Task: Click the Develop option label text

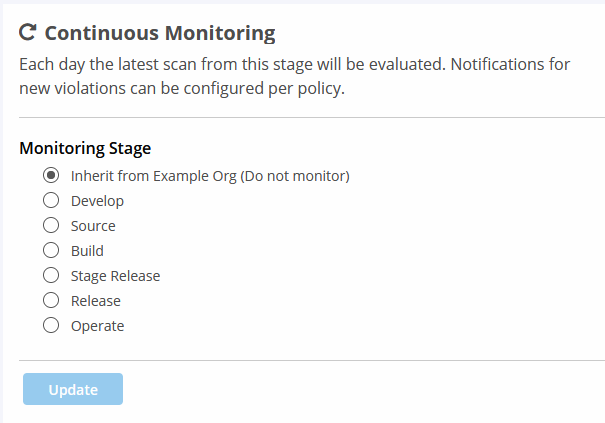Action: click(x=97, y=201)
